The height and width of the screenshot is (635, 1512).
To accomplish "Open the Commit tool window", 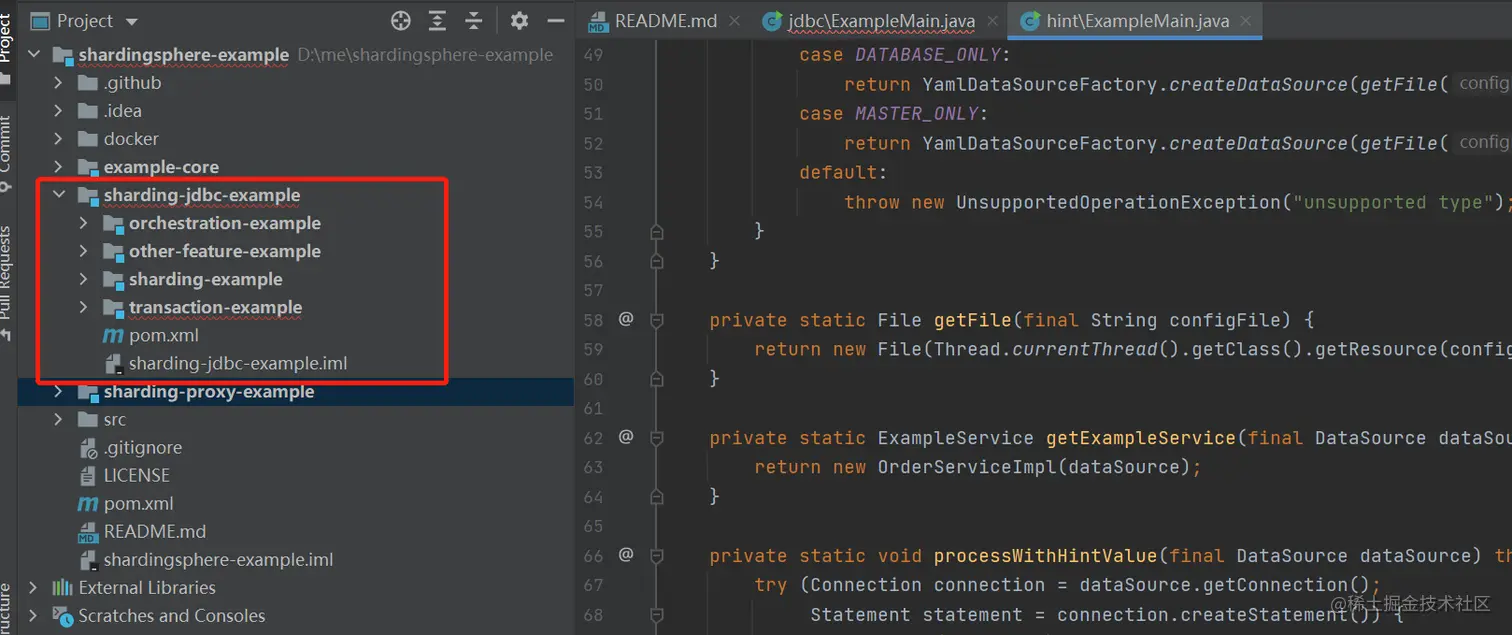I will 6,155.
